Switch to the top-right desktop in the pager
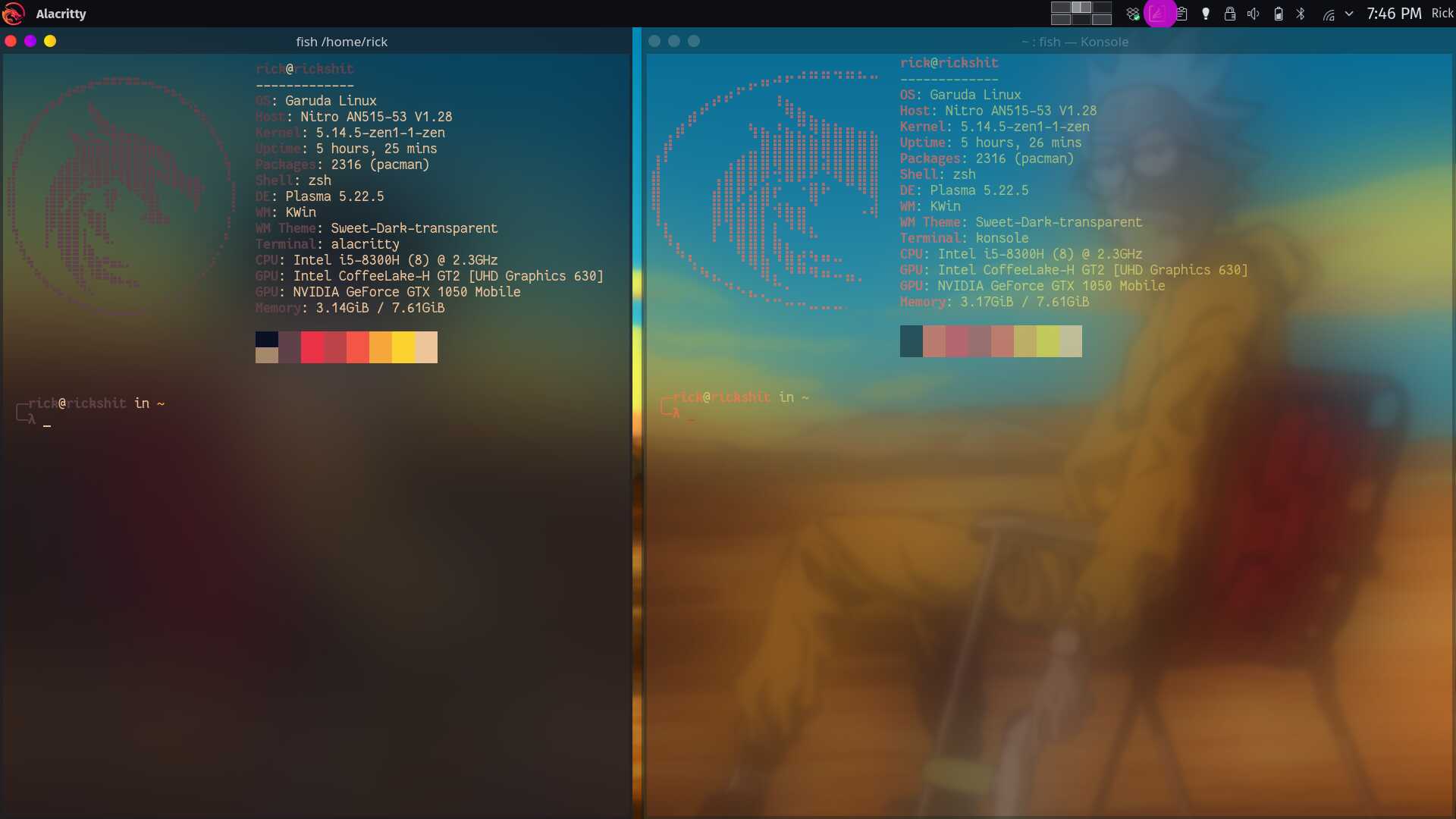The image size is (1456, 819). pos(1102,7)
